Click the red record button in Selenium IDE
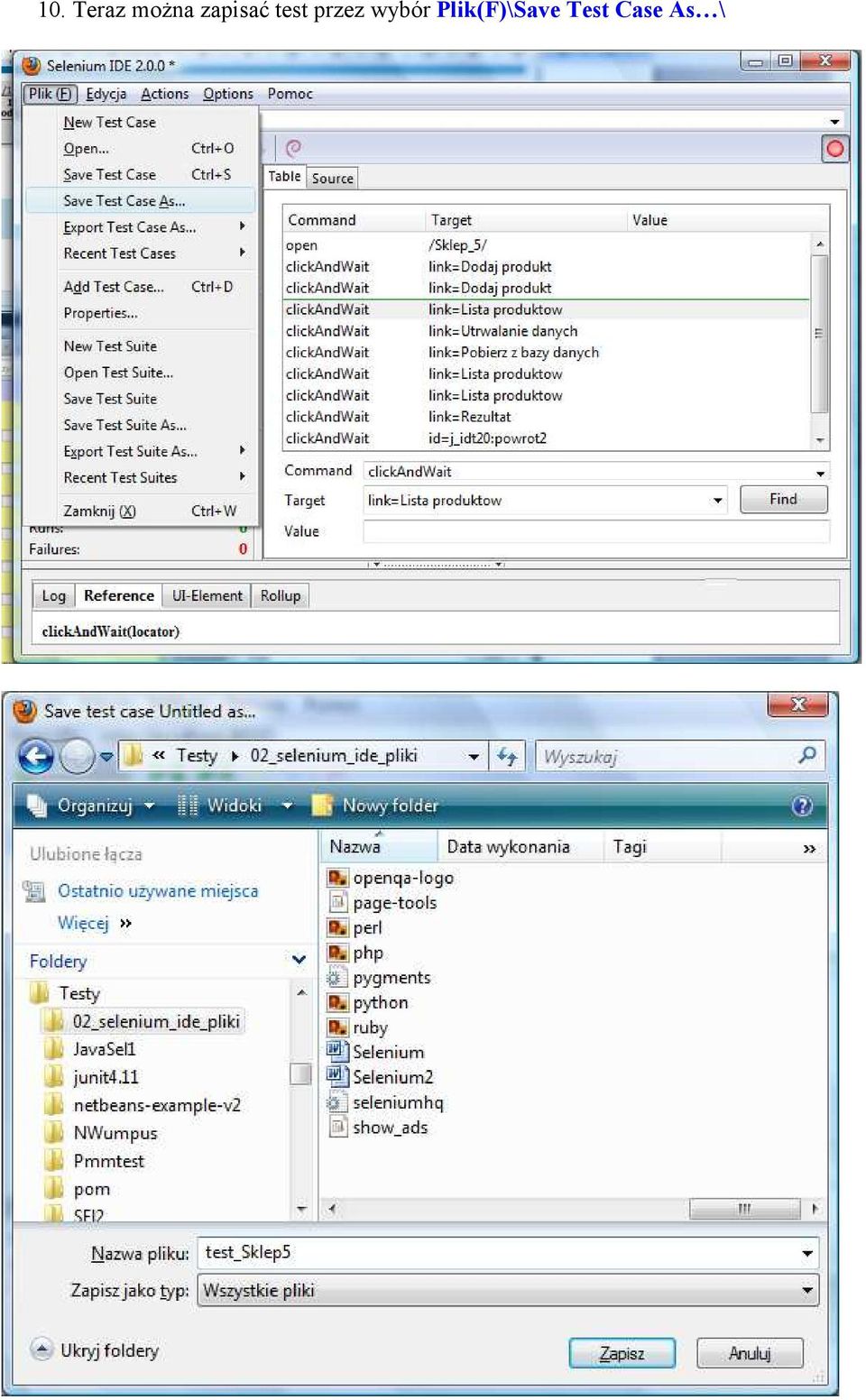This screenshot has width=866, height=1400. 834,149
